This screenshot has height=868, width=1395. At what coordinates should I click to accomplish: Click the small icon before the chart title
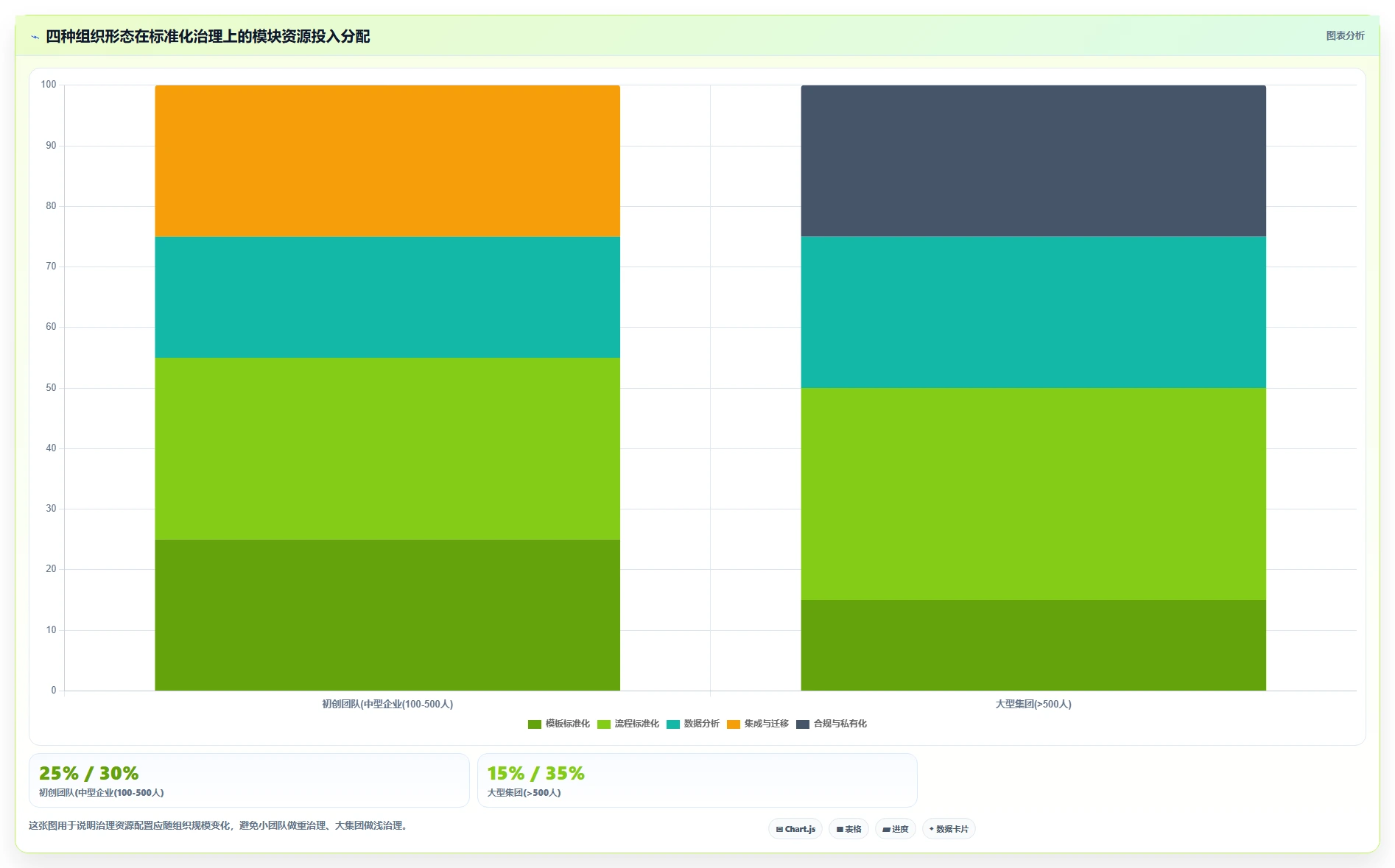click(x=35, y=37)
